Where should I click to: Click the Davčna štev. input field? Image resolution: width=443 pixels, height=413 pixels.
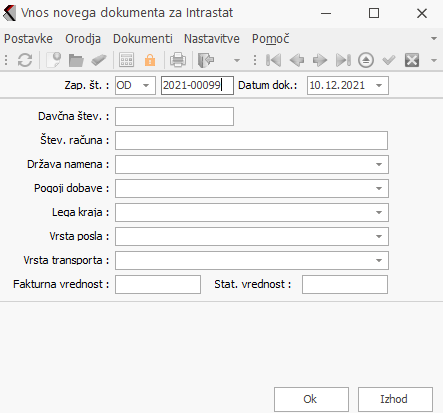pyautogui.click(x=174, y=116)
